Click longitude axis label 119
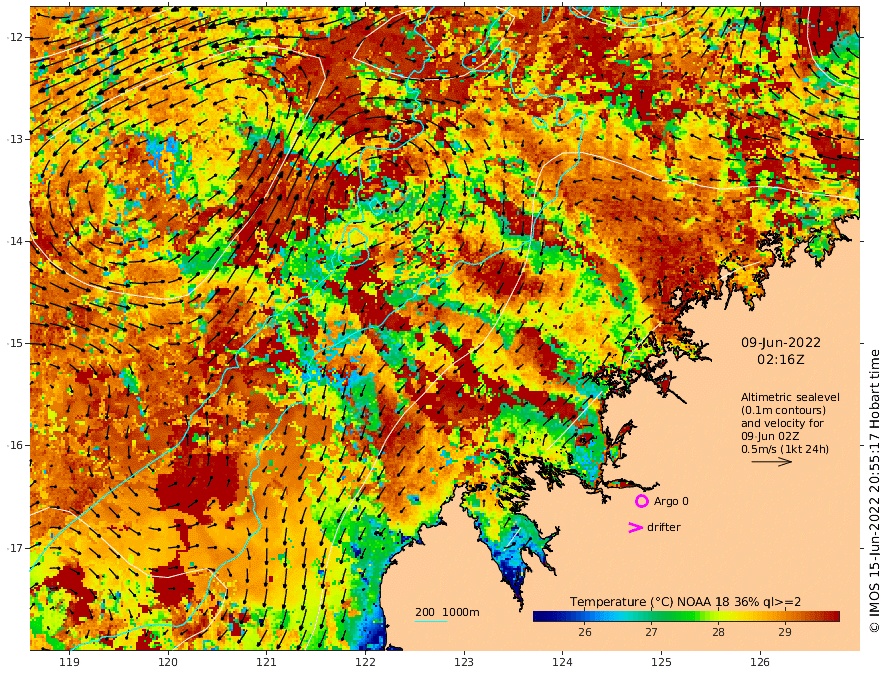Screen dimensions: 880x680 [x=69, y=663]
